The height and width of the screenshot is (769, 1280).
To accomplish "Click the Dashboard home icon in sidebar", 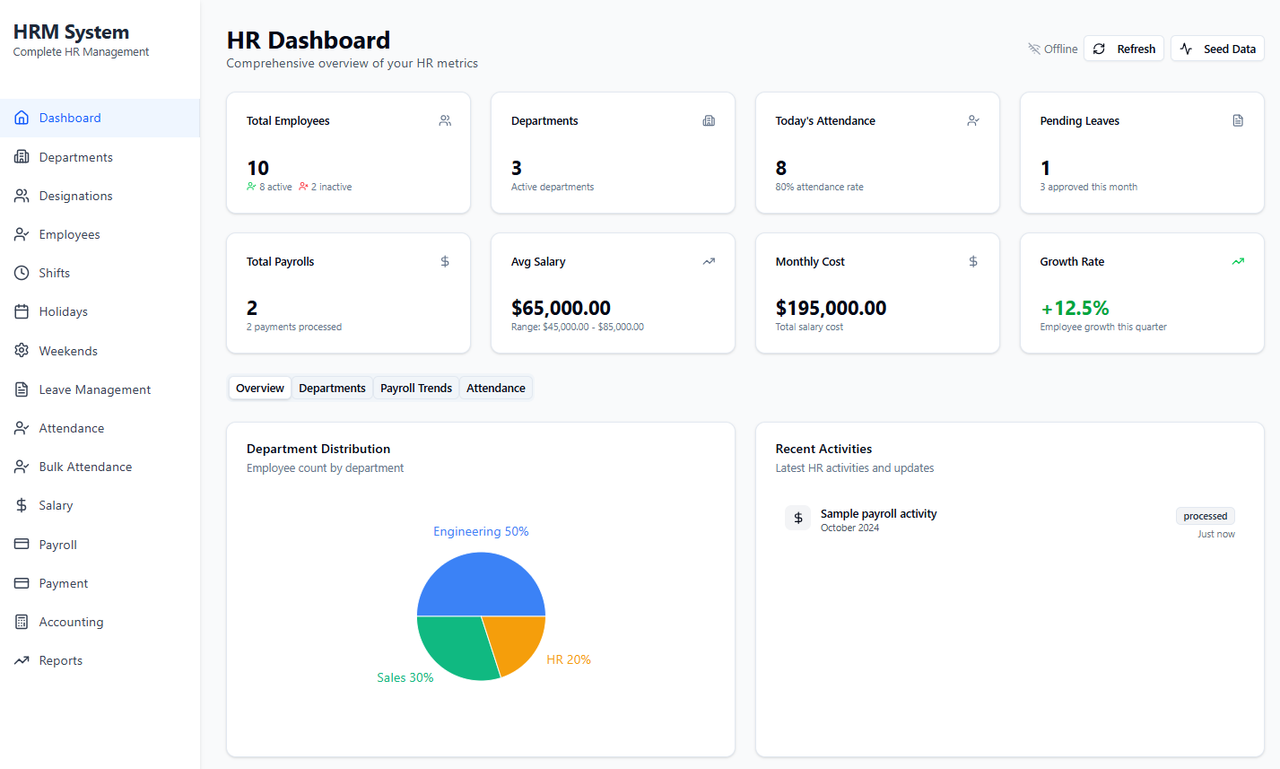I will (21, 118).
